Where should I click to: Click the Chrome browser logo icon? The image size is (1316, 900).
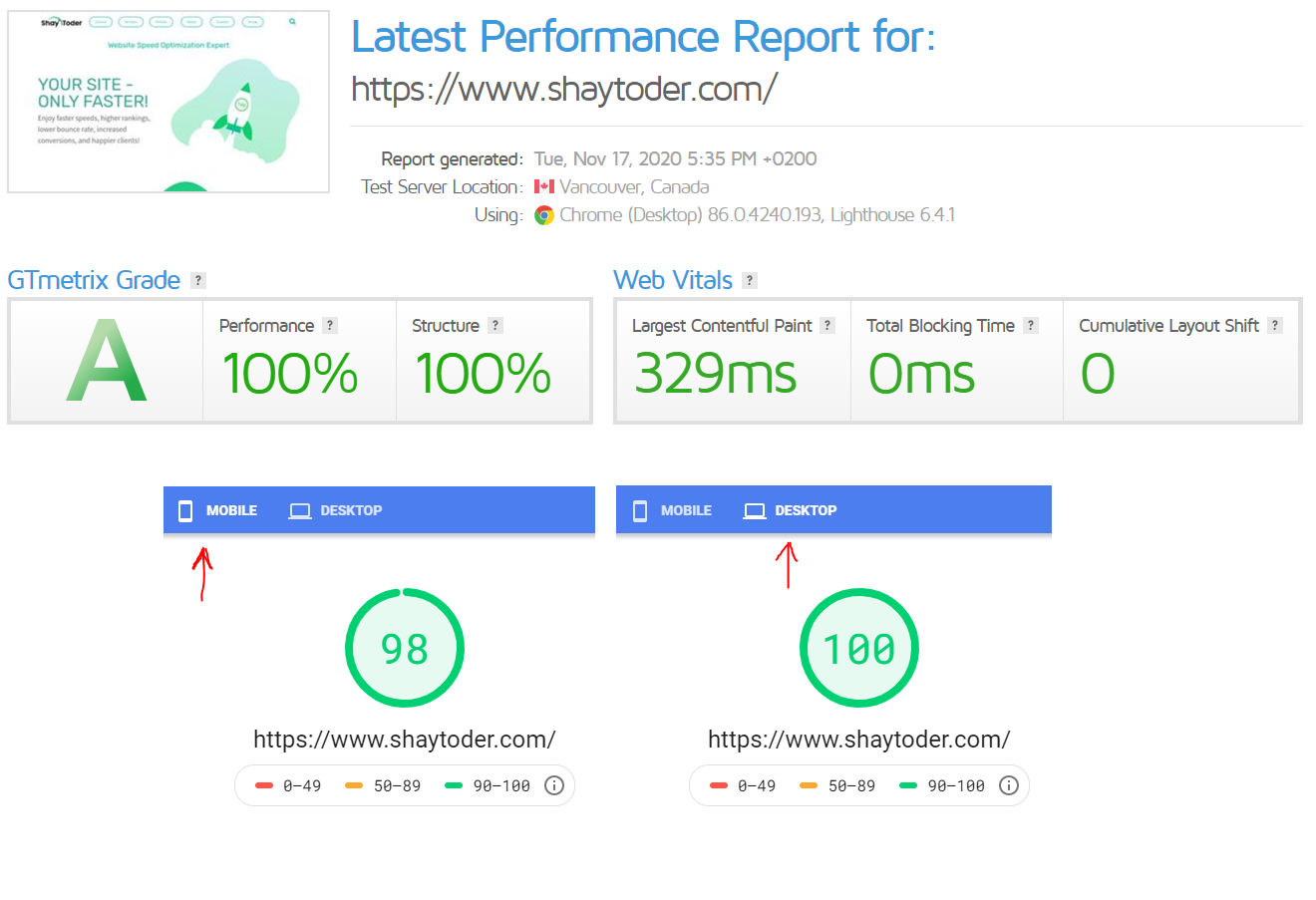click(544, 215)
